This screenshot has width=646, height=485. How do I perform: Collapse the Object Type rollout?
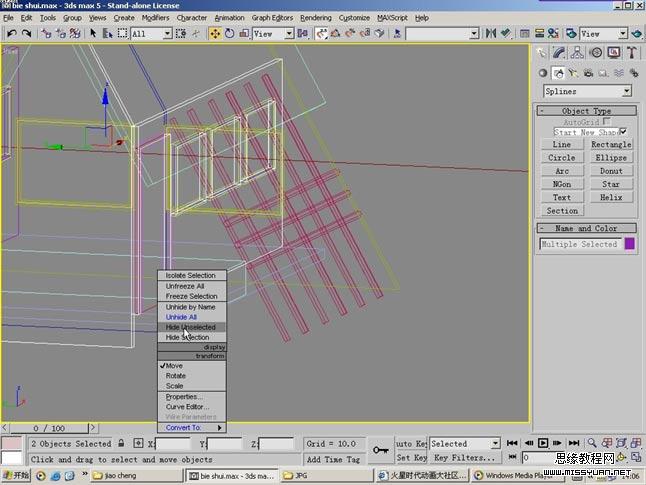[x=586, y=110]
